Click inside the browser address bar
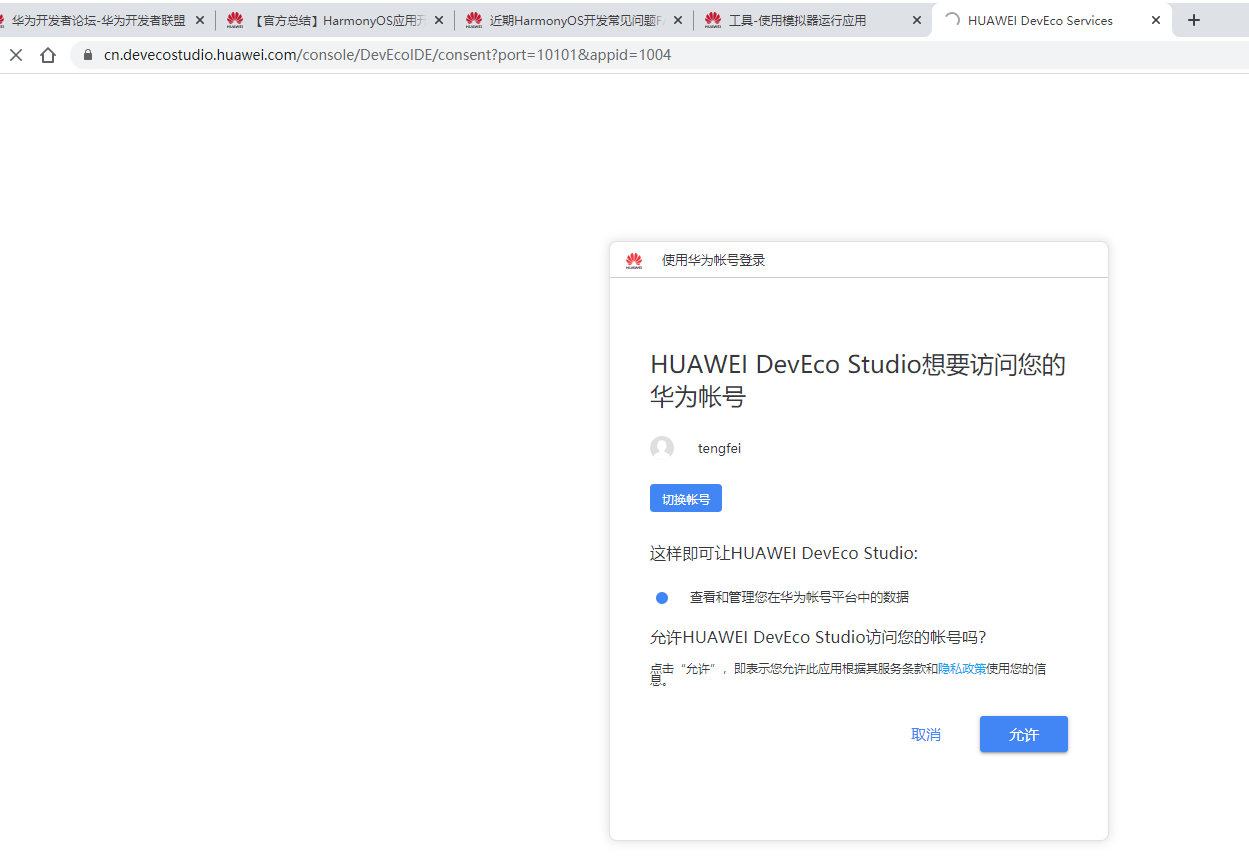1249x857 pixels. [x=400, y=55]
